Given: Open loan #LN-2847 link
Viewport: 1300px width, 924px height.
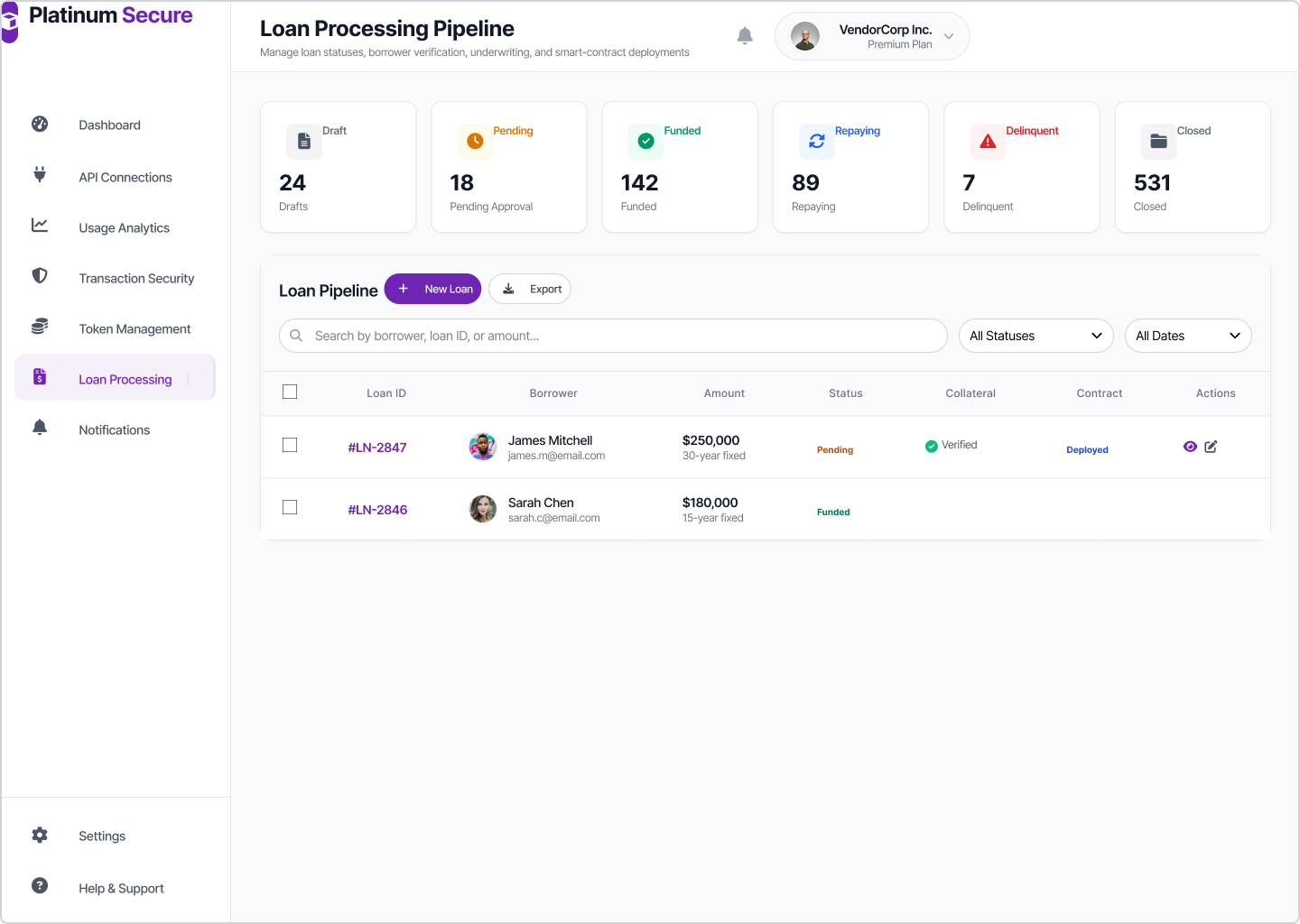Looking at the screenshot, I should pyautogui.click(x=377, y=448).
